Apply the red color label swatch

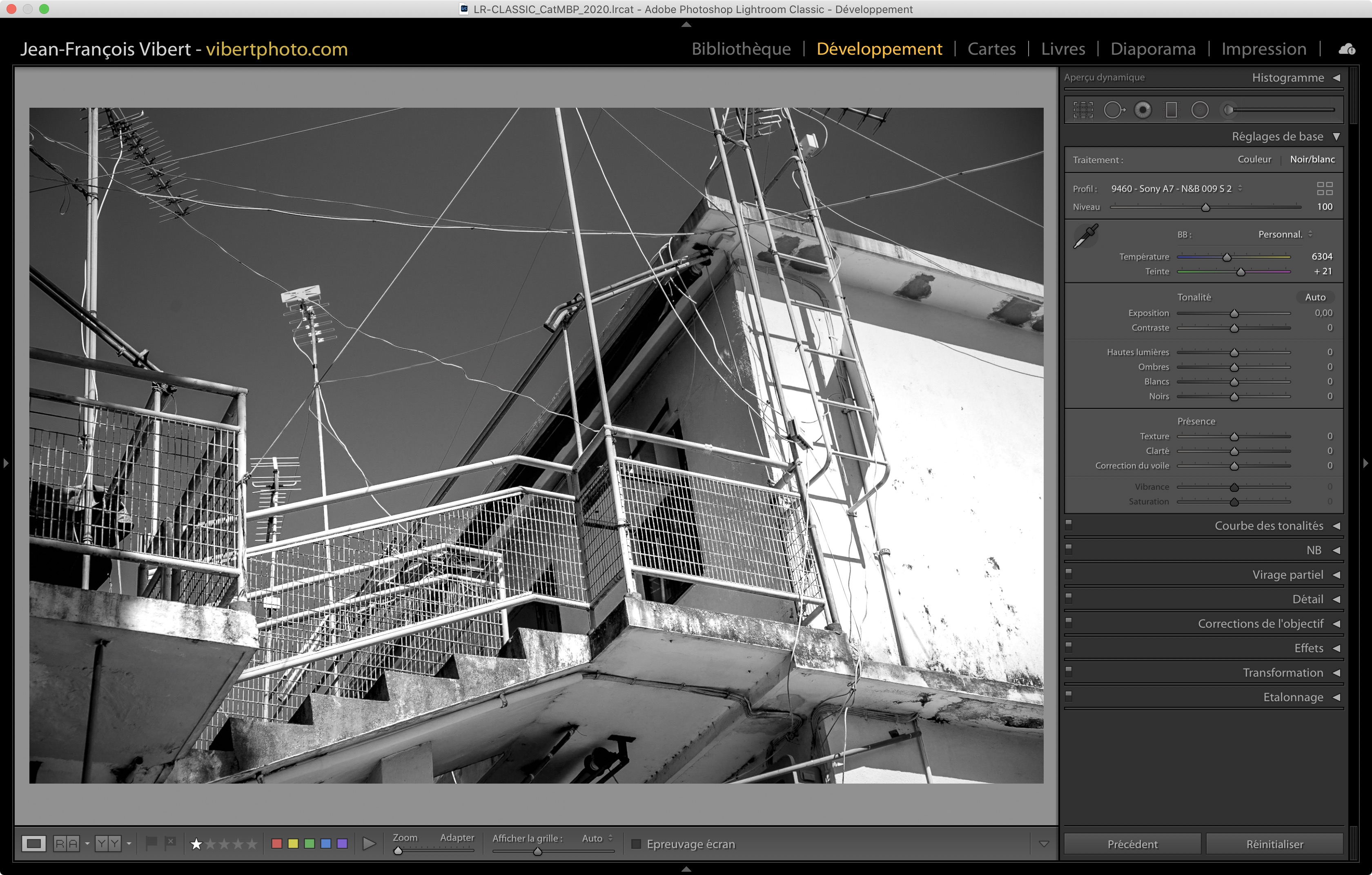point(277,844)
